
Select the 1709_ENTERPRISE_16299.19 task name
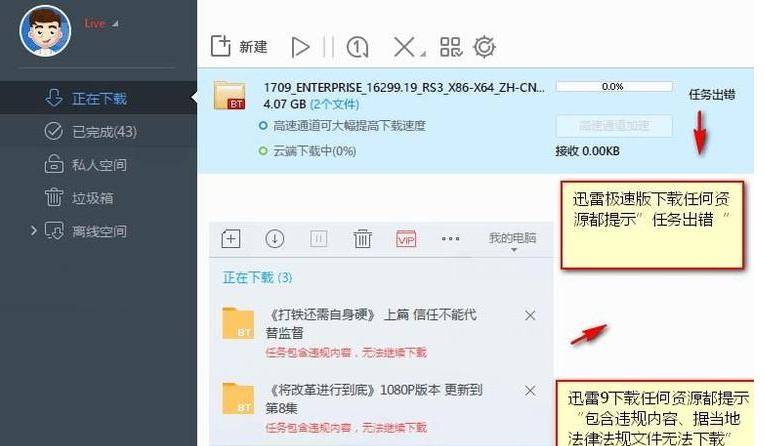pyautogui.click(x=404, y=88)
